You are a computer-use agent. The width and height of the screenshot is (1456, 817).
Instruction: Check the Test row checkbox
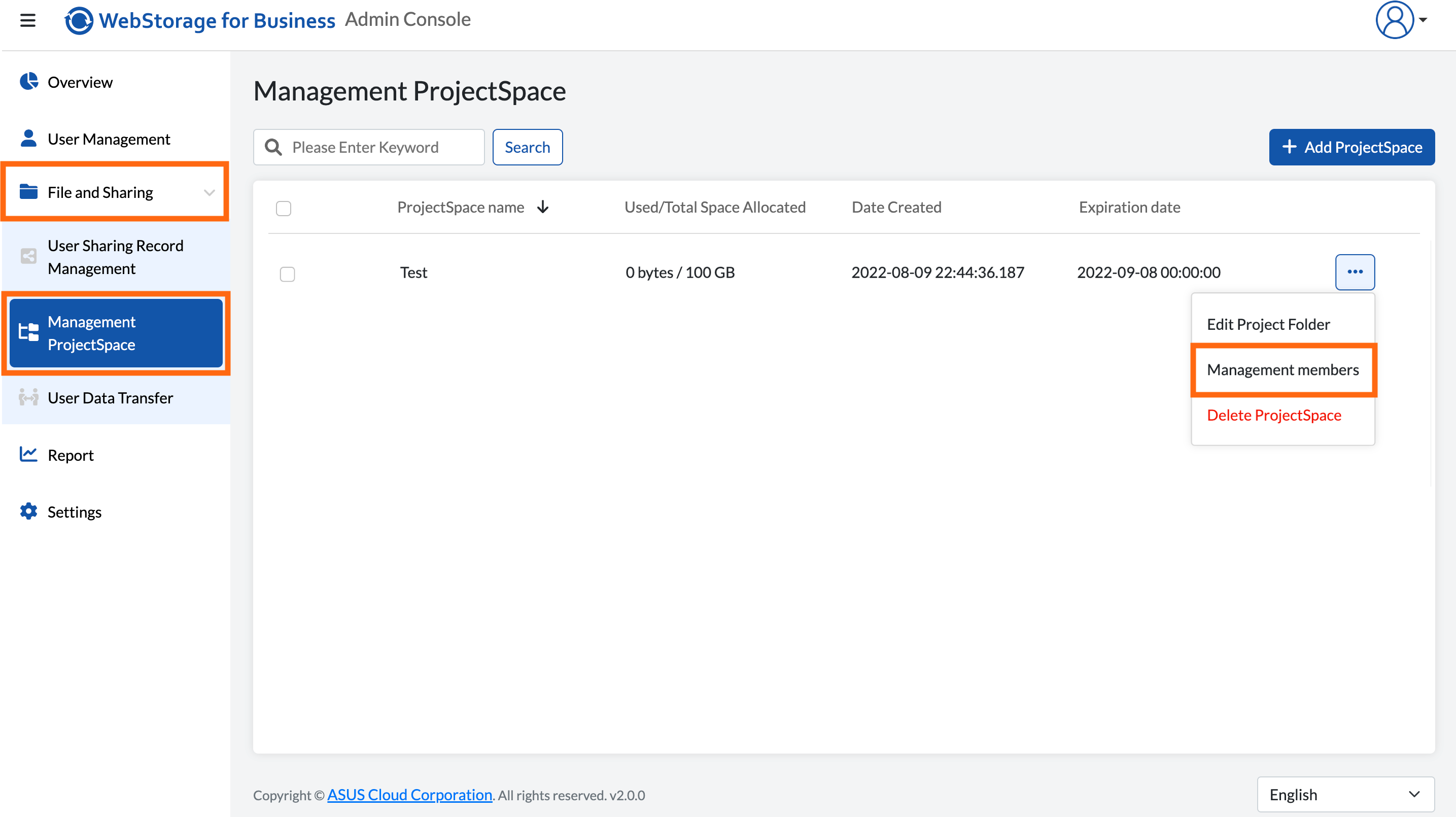click(x=287, y=274)
